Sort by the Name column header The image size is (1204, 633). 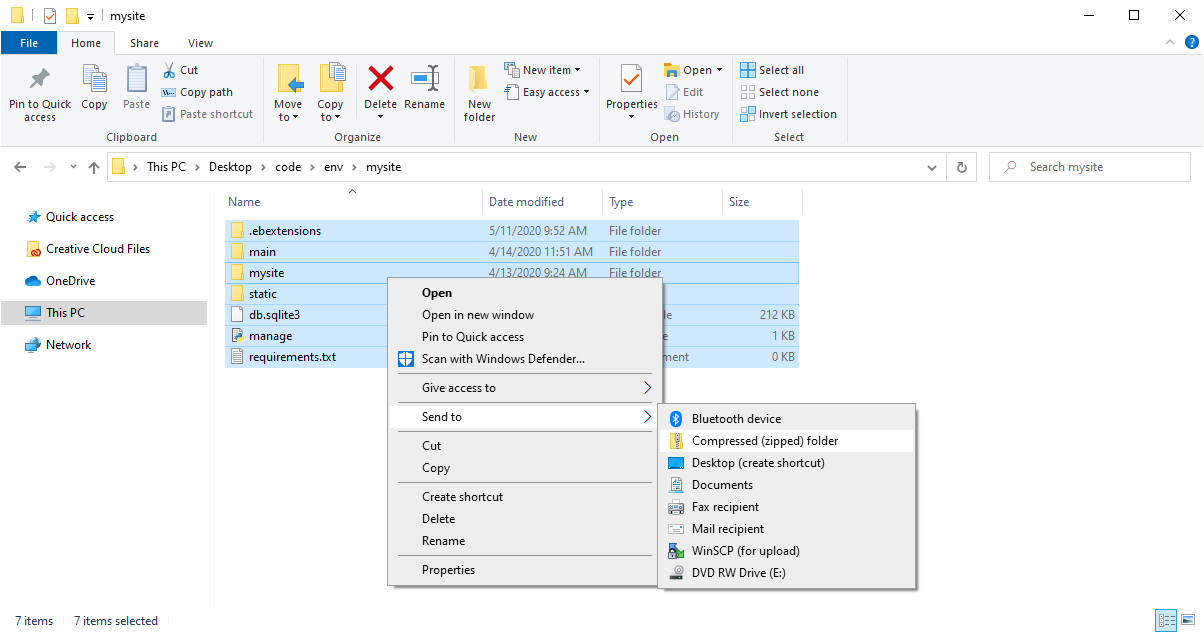[x=354, y=202]
